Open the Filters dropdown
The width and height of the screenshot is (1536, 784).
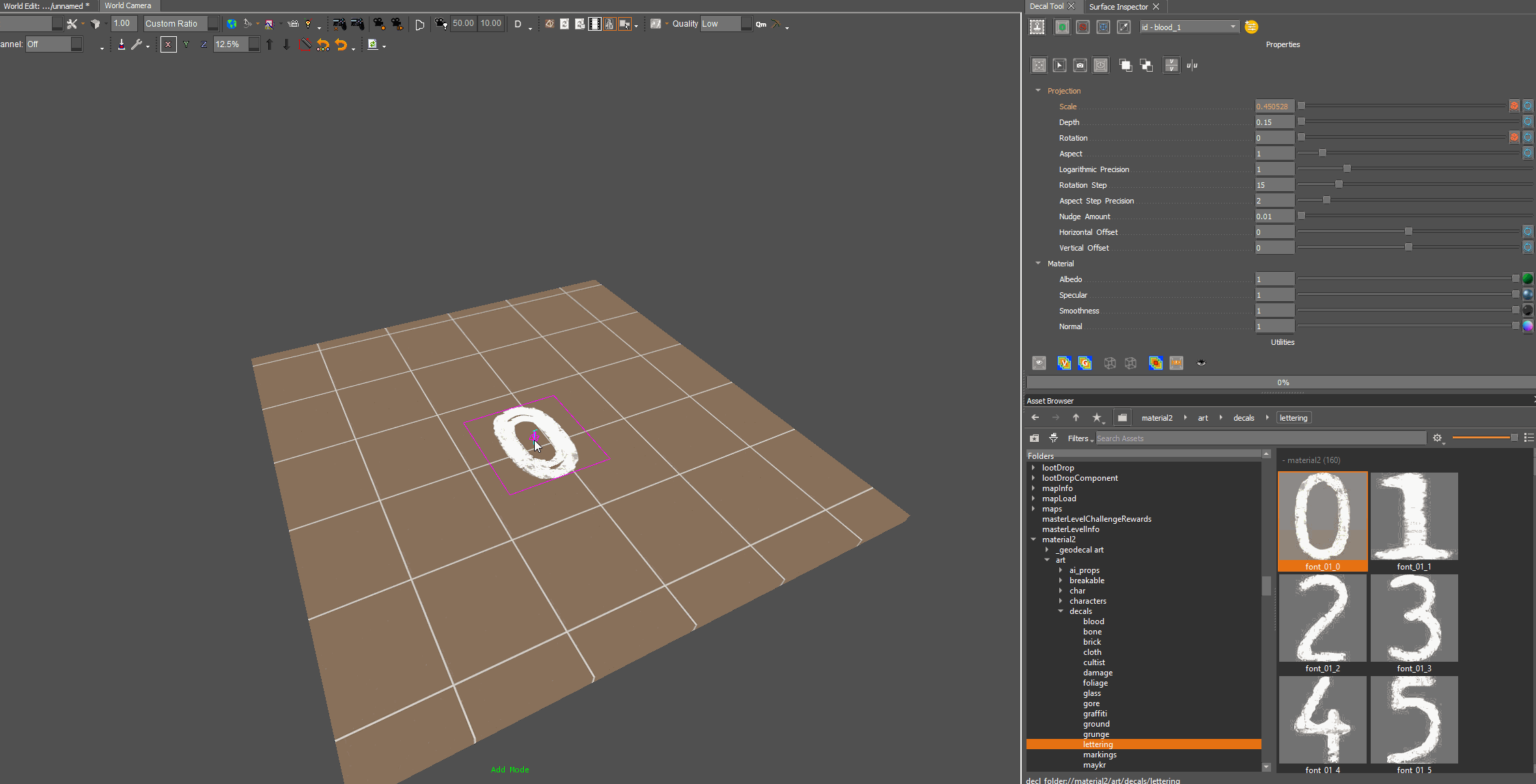pos(1080,438)
